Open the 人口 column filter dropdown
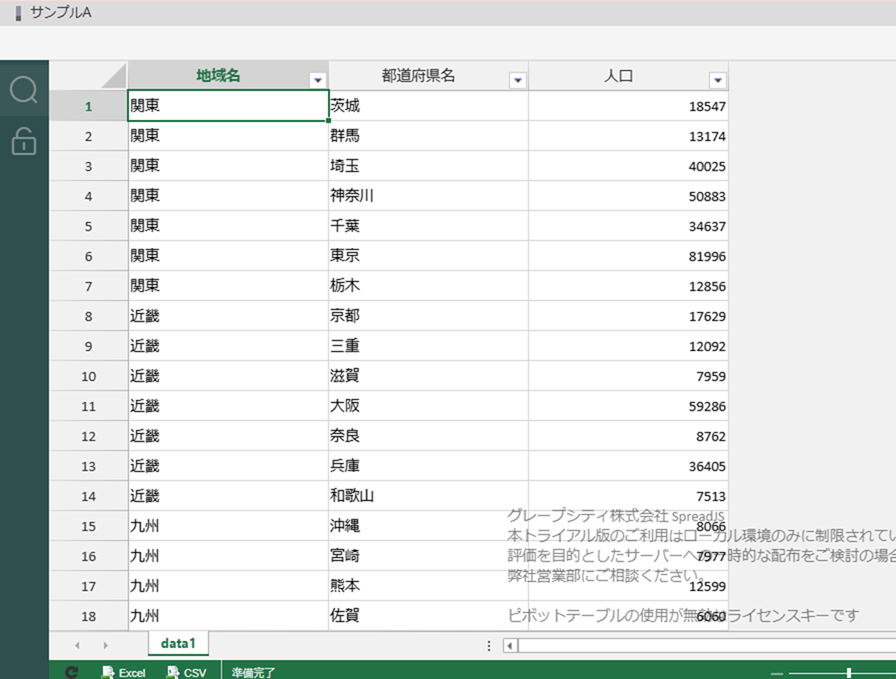896x679 pixels. coord(717,80)
